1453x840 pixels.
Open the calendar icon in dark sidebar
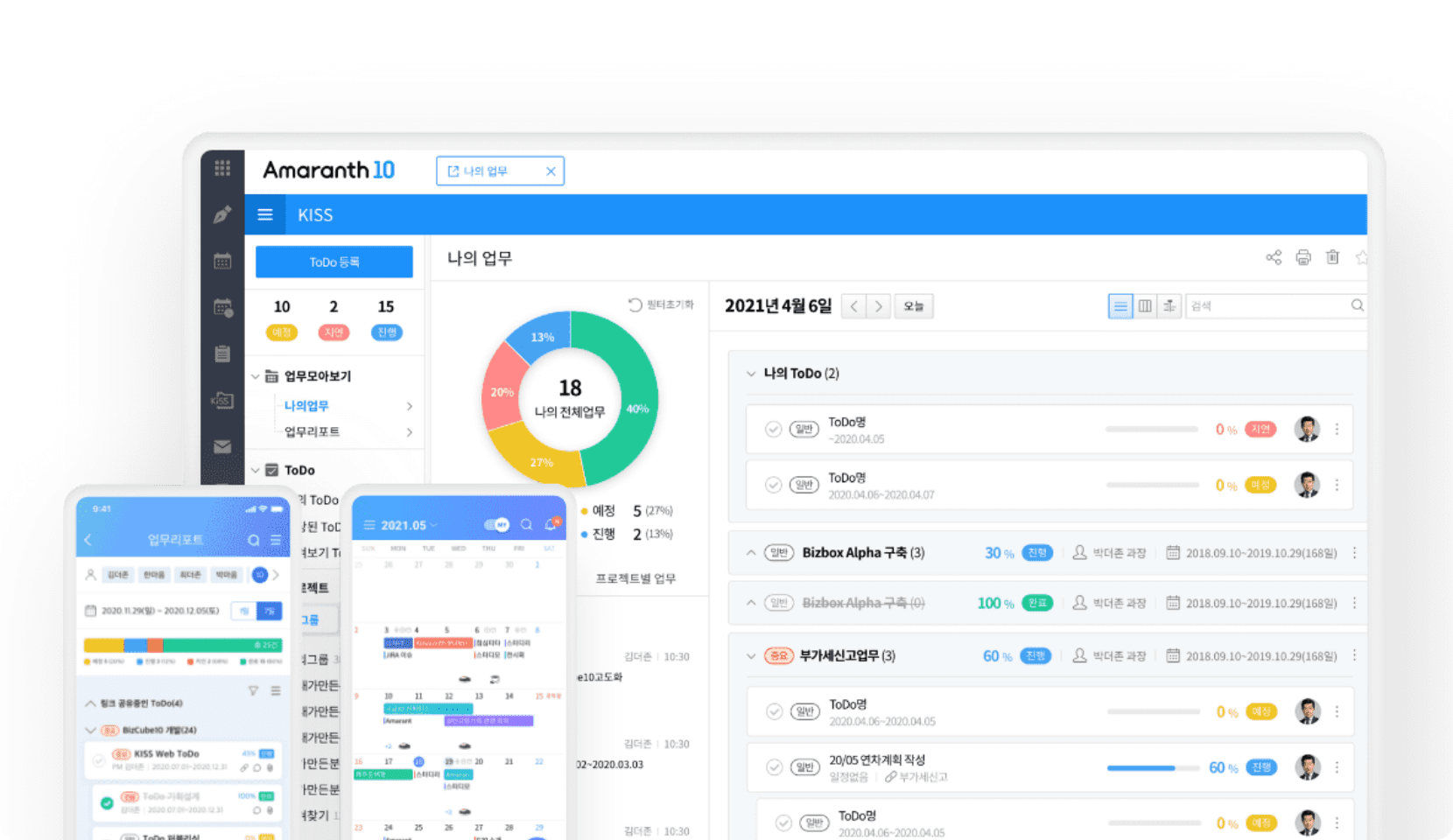click(x=222, y=261)
